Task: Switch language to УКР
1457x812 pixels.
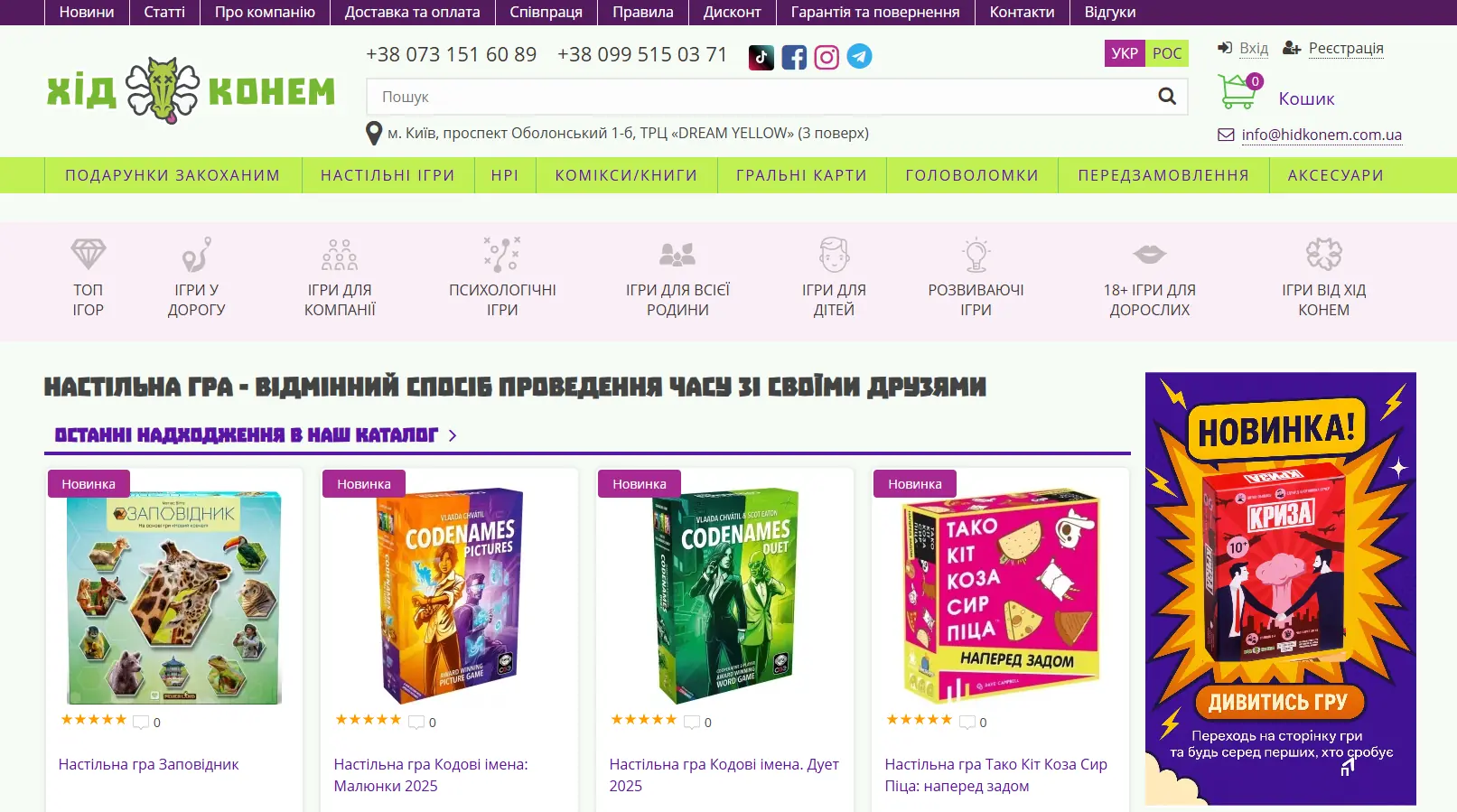Action: click(x=1125, y=53)
